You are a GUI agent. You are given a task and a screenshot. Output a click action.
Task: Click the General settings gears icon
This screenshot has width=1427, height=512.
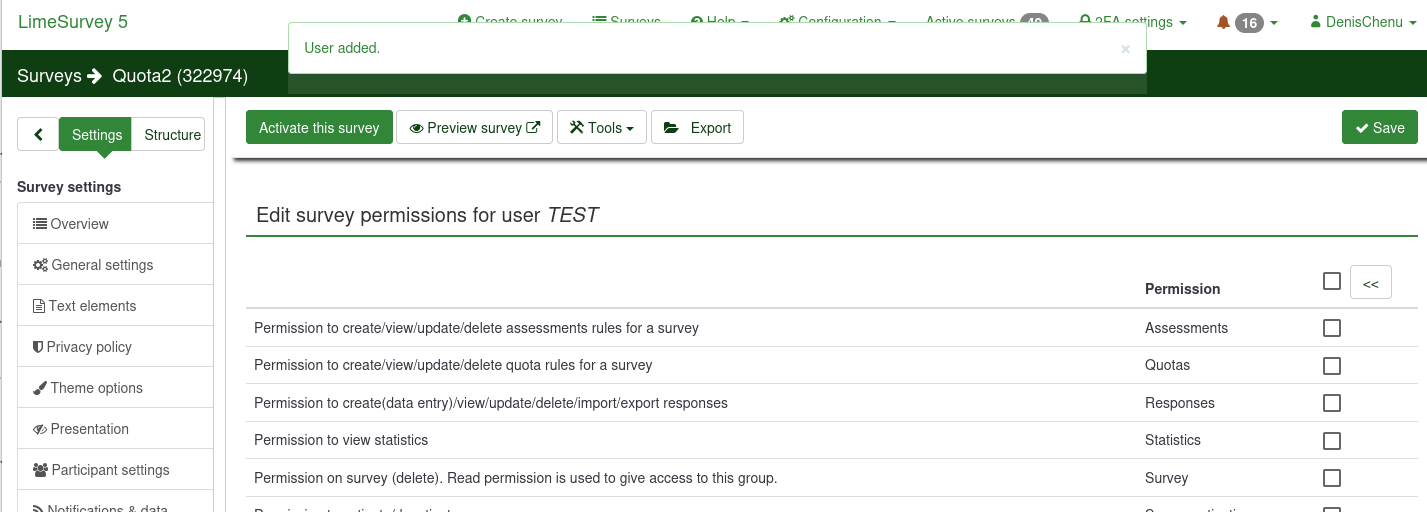(x=40, y=265)
